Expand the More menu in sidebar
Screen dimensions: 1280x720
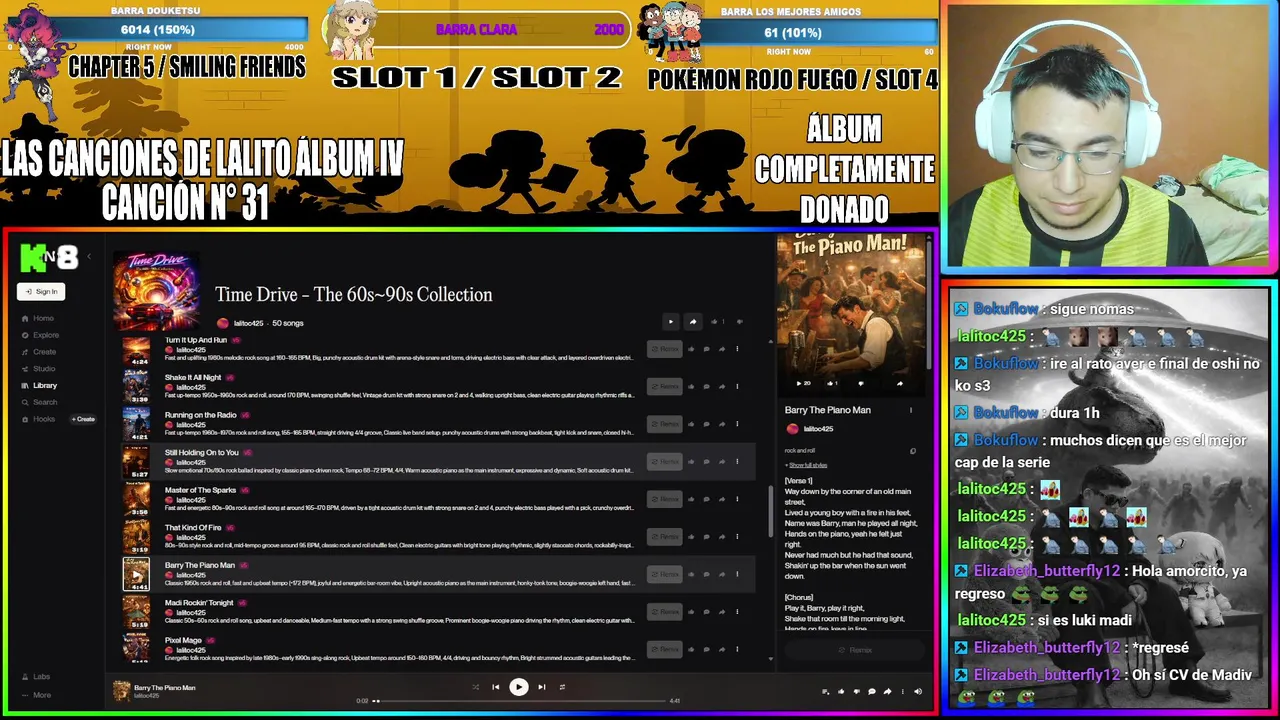point(36,695)
